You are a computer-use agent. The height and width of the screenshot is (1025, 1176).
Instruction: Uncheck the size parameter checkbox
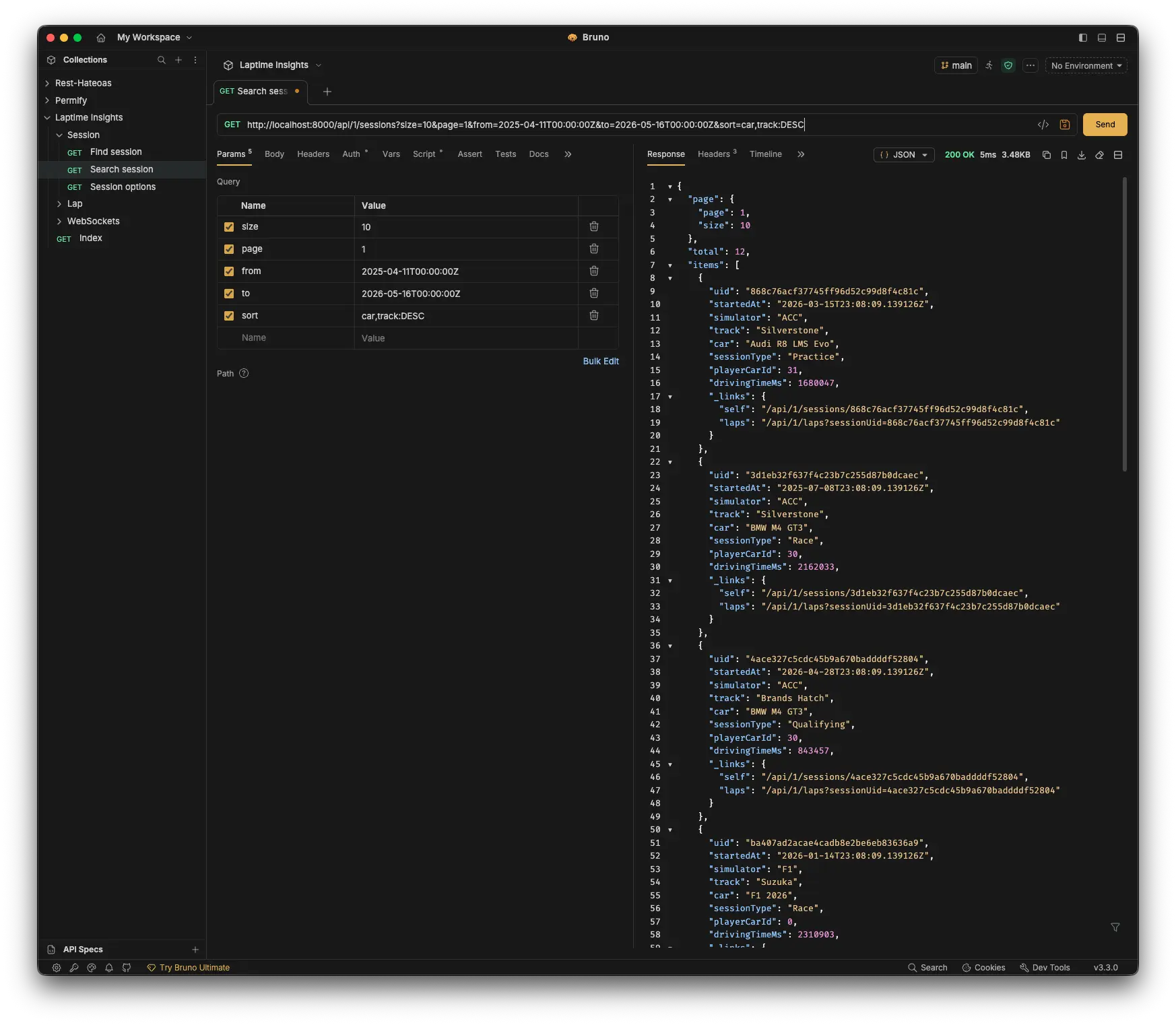click(229, 227)
